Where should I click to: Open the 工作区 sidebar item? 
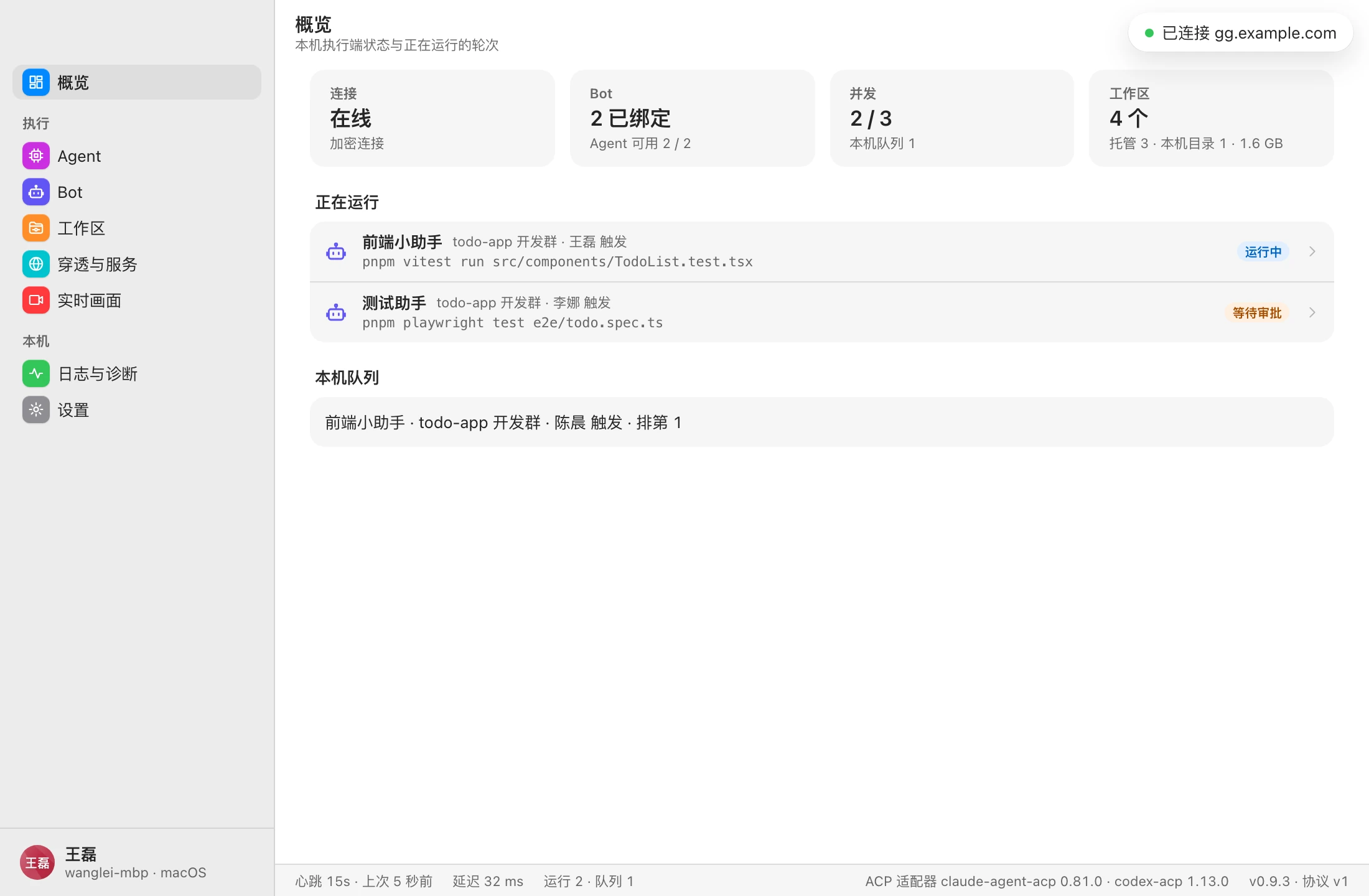pyautogui.click(x=137, y=228)
